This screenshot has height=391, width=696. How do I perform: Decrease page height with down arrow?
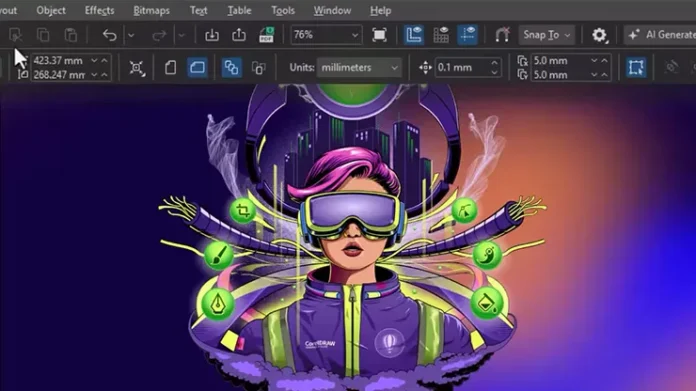94,75
